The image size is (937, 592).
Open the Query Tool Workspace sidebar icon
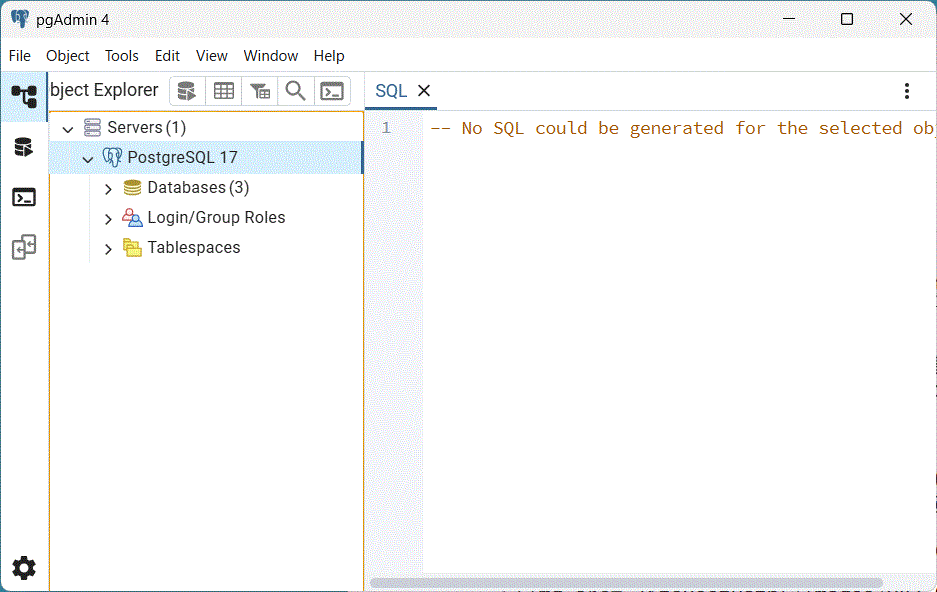24,148
